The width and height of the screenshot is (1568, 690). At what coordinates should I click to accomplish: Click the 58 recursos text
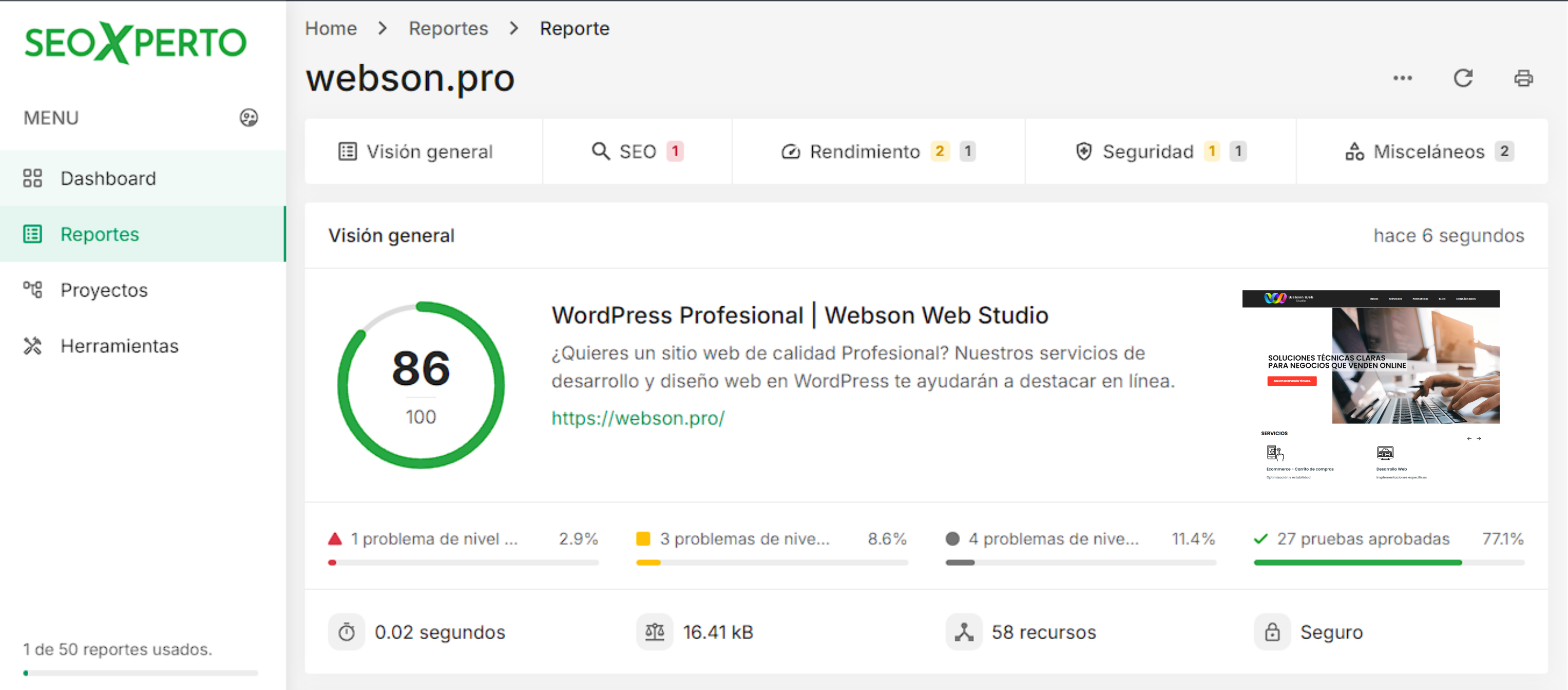click(1044, 632)
